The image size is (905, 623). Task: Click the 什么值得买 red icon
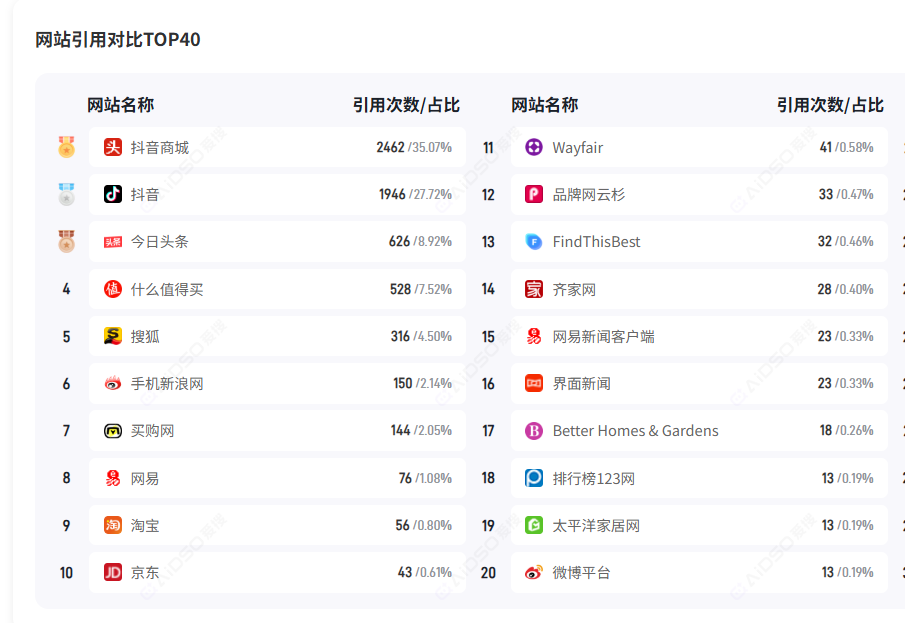tap(113, 289)
